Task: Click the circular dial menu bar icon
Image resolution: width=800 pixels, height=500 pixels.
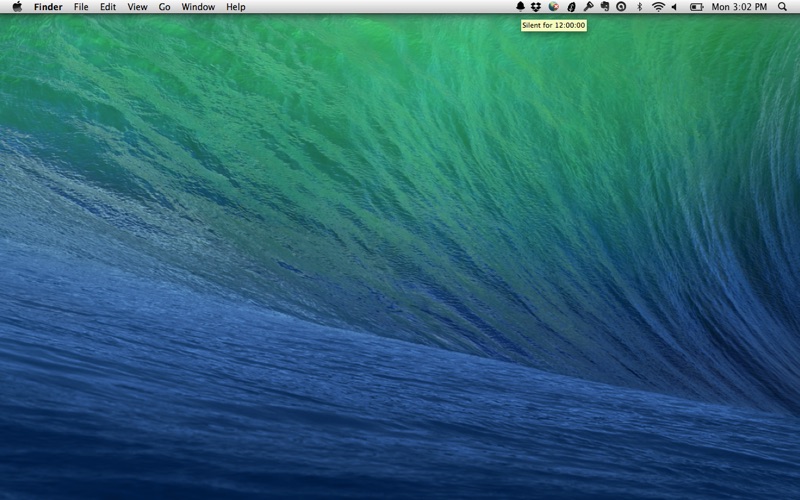Action: (621, 7)
